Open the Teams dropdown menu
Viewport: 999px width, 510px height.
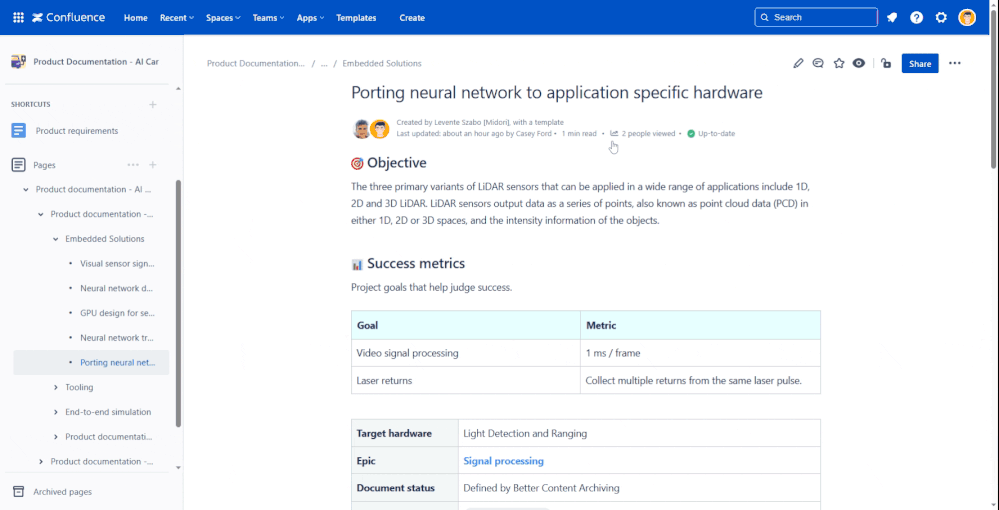268,18
